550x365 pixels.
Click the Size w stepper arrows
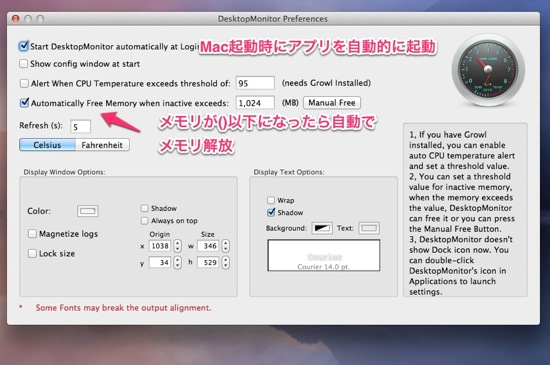[x=226, y=246]
